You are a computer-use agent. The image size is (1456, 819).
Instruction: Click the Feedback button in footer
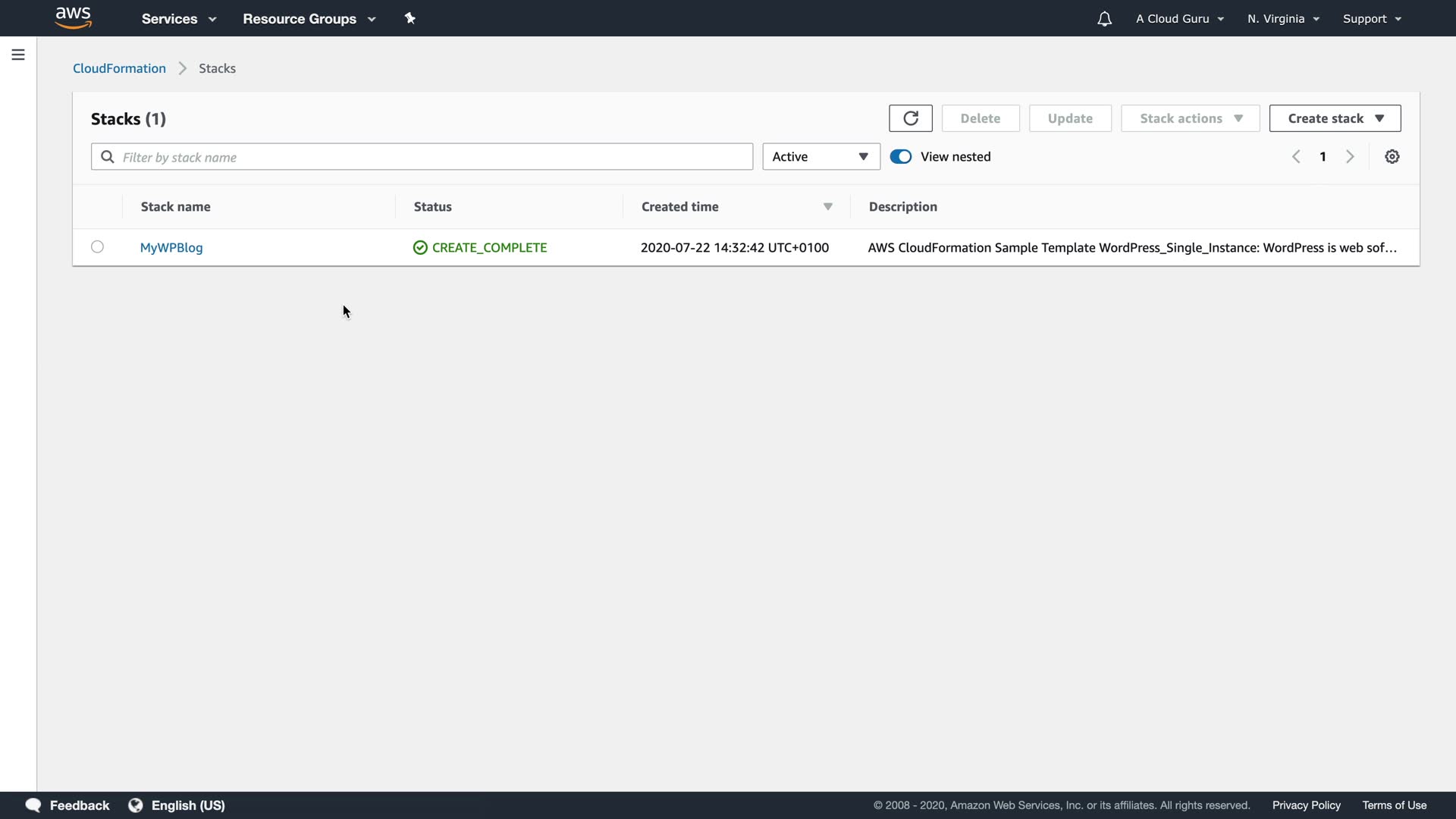(68, 805)
